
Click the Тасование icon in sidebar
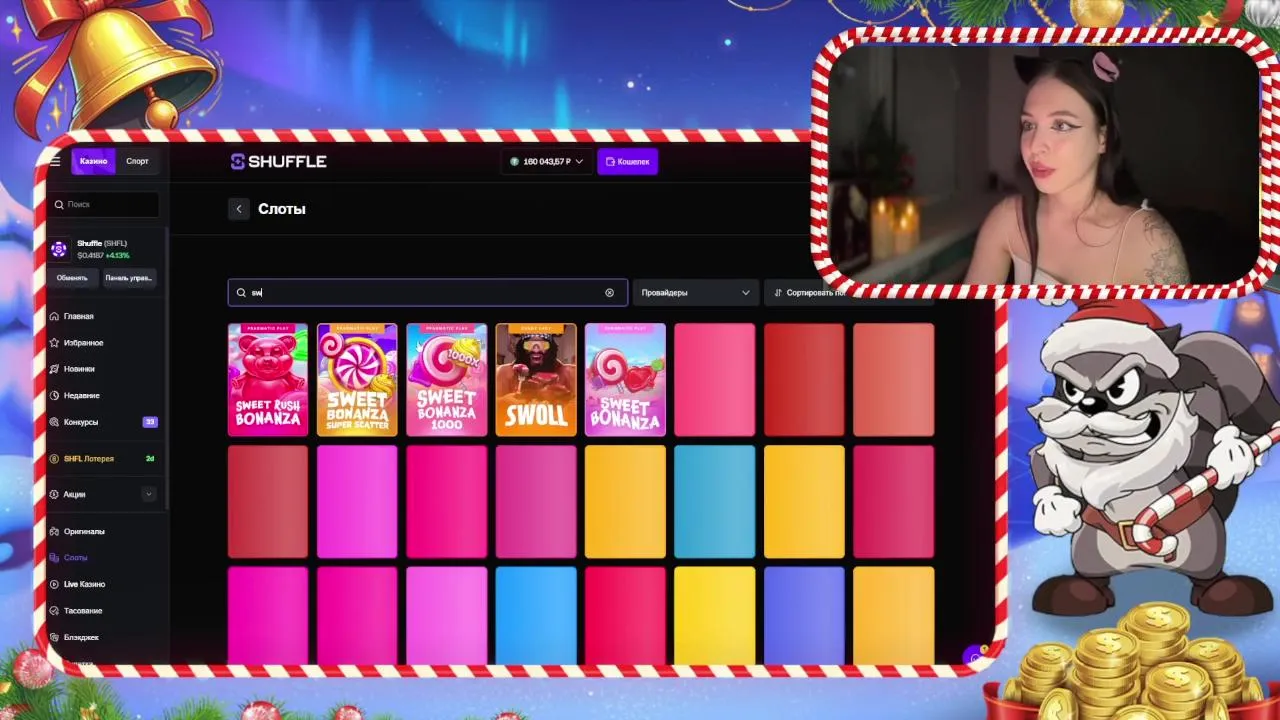(54, 610)
